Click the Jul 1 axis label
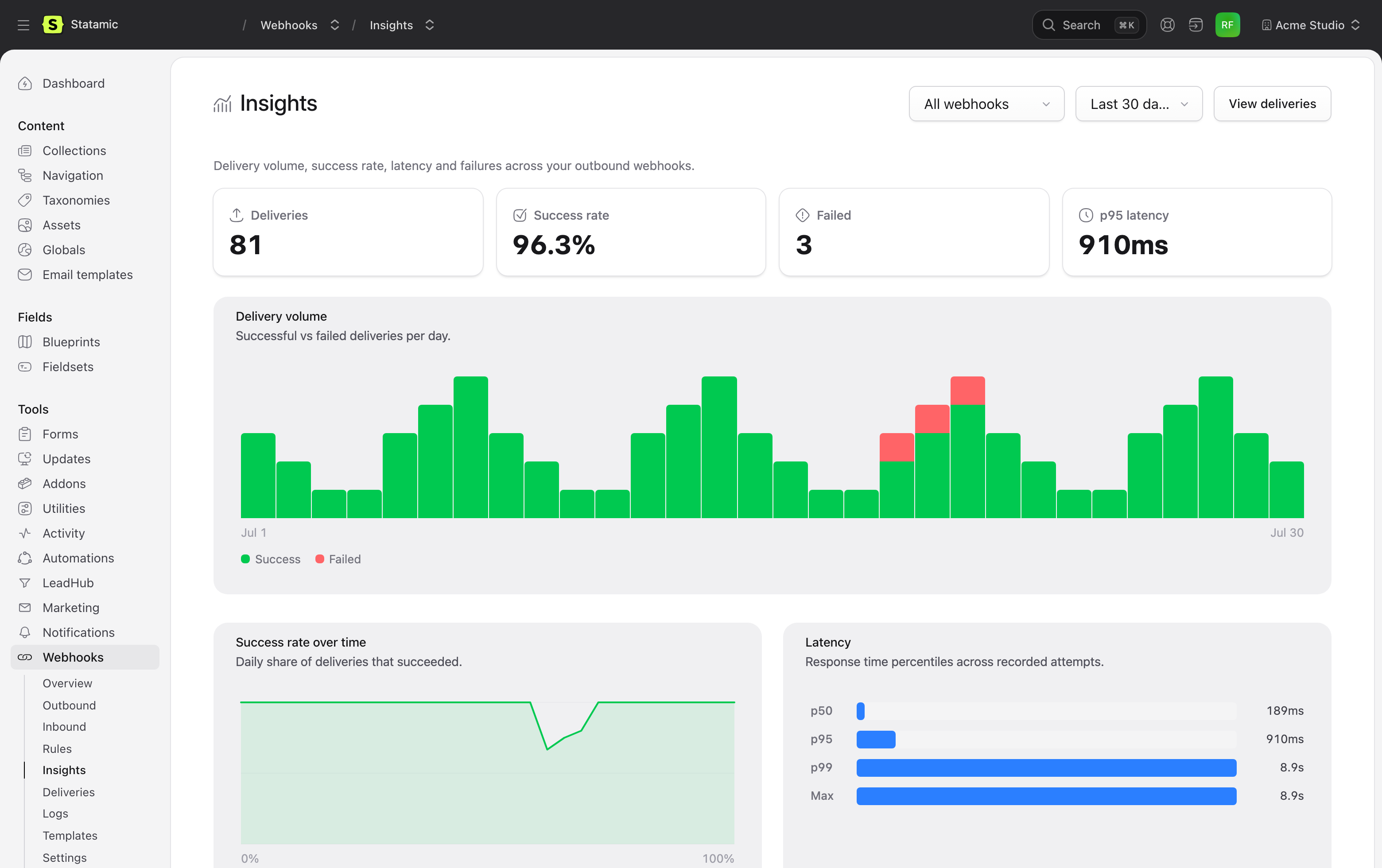The width and height of the screenshot is (1382, 868). 253,532
